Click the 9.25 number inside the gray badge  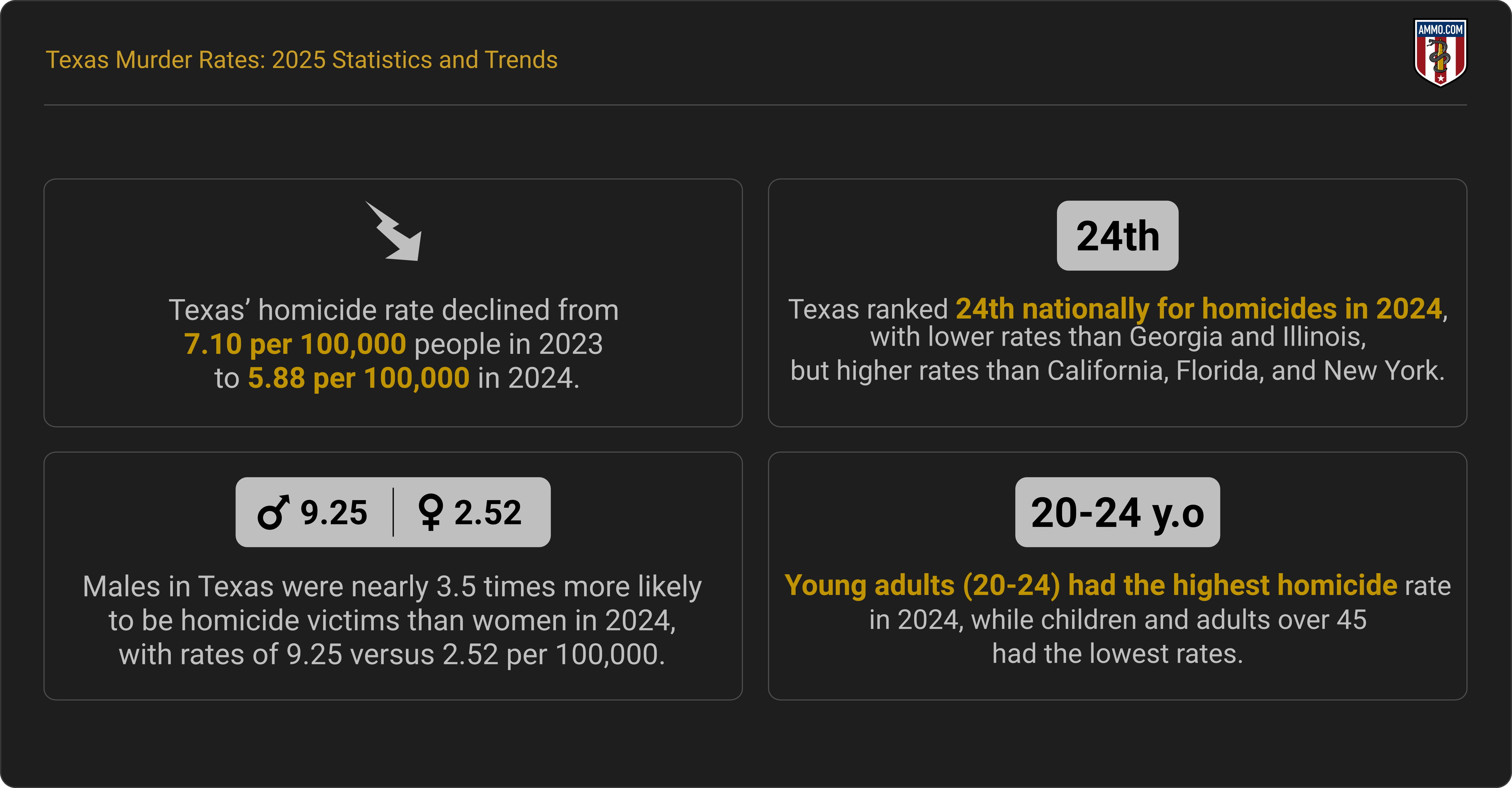(334, 513)
